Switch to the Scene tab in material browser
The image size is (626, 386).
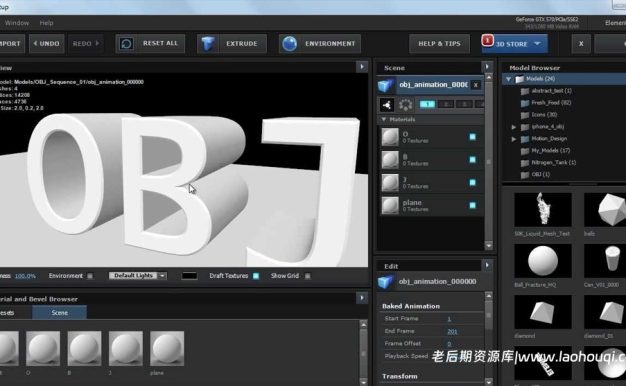pyautogui.click(x=59, y=313)
